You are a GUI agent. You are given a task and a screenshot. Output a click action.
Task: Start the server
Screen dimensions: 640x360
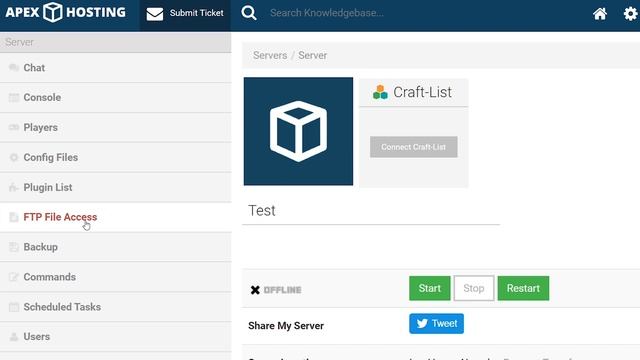click(430, 288)
